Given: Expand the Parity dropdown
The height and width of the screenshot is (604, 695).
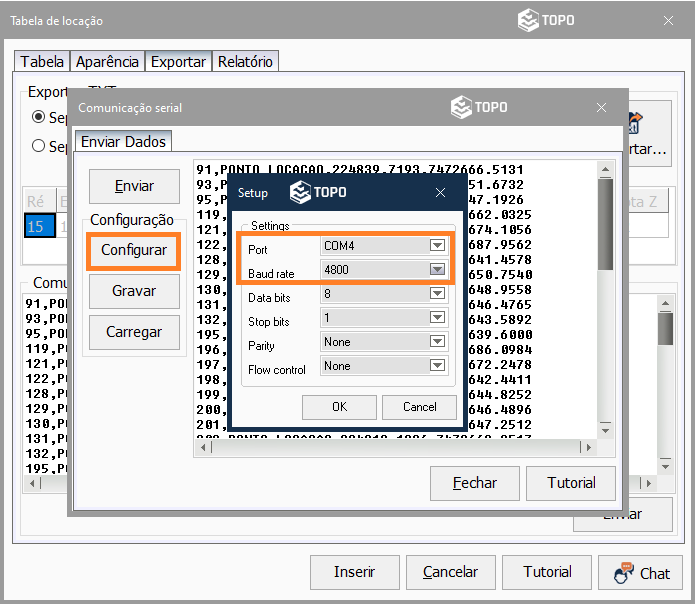Looking at the screenshot, I should tap(436, 342).
